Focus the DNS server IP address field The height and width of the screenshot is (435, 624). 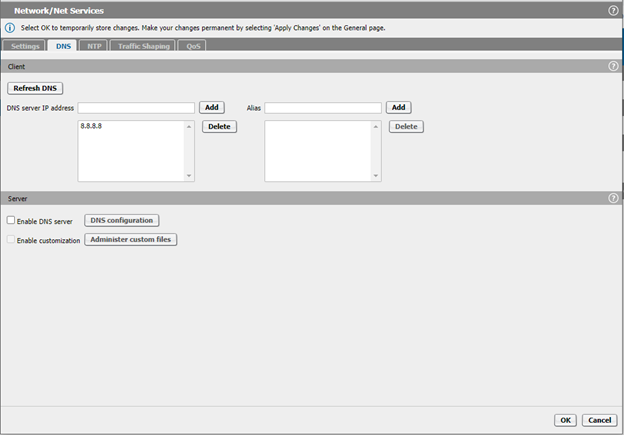click(136, 108)
